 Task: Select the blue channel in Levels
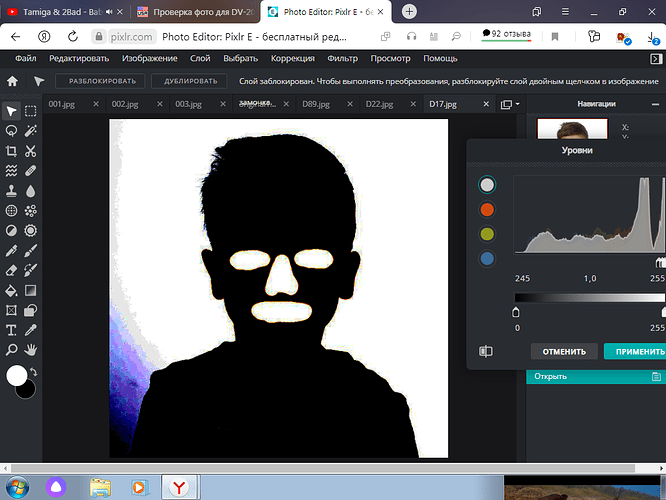click(x=487, y=258)
